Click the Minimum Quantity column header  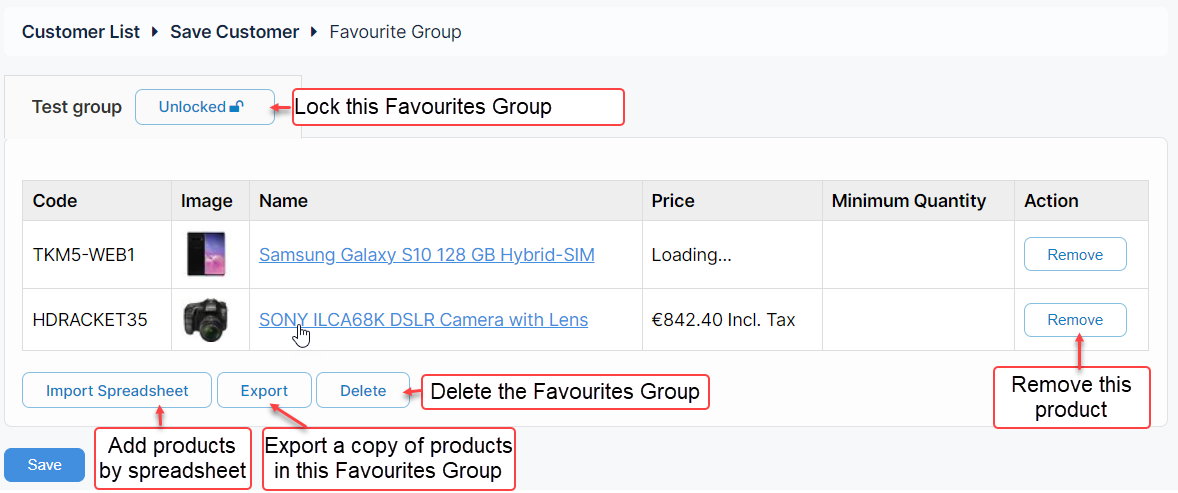pyautogui.click(x=909, y=201)
